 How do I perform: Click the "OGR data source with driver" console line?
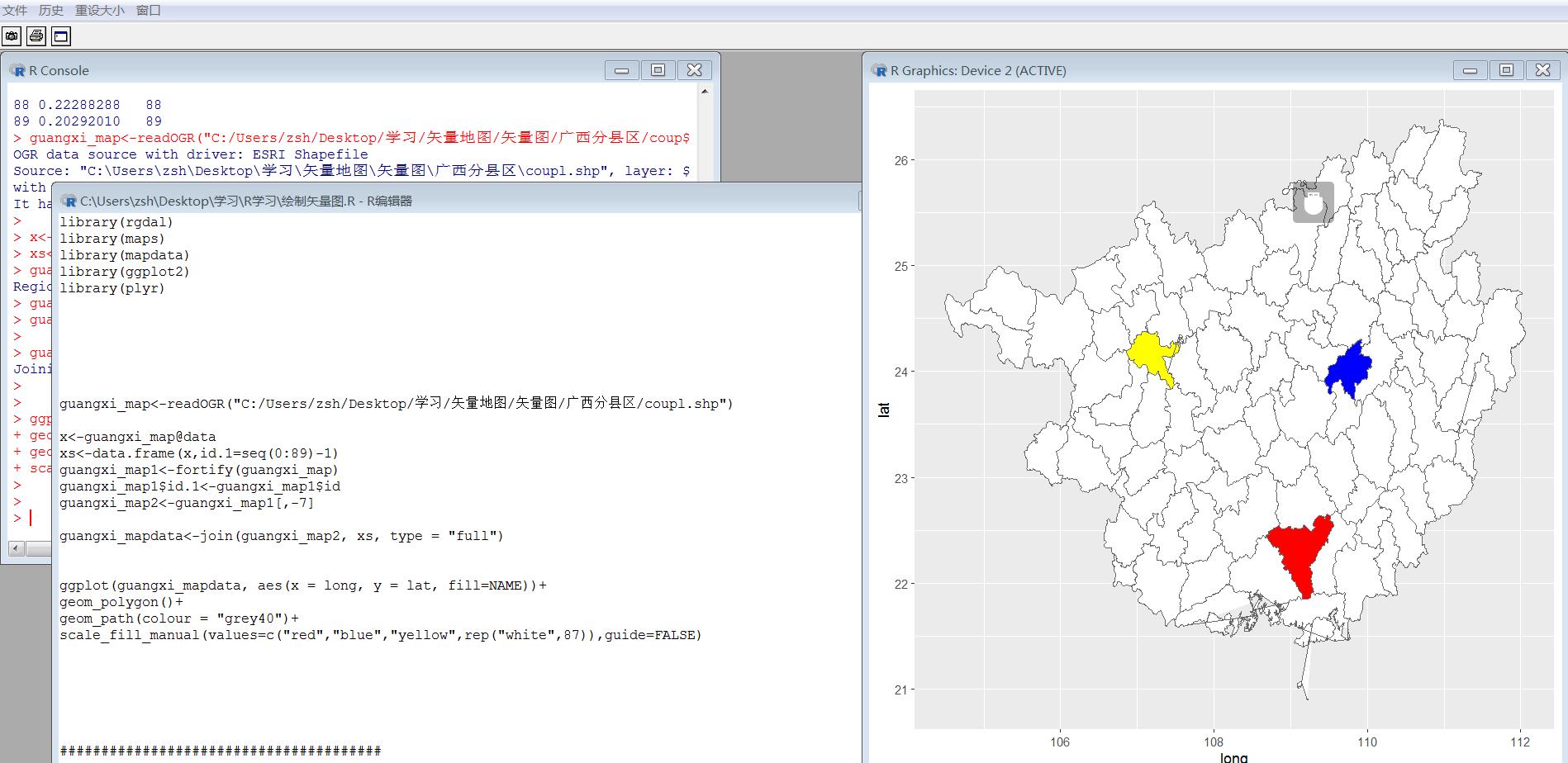coord(191,154)
